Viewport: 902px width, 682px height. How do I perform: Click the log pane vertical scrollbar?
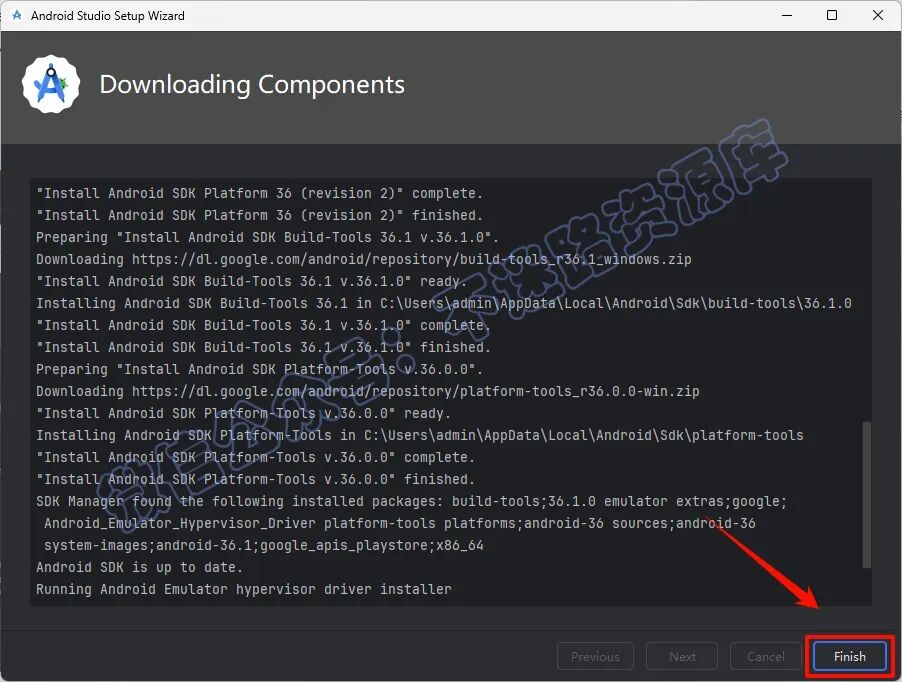866,495
